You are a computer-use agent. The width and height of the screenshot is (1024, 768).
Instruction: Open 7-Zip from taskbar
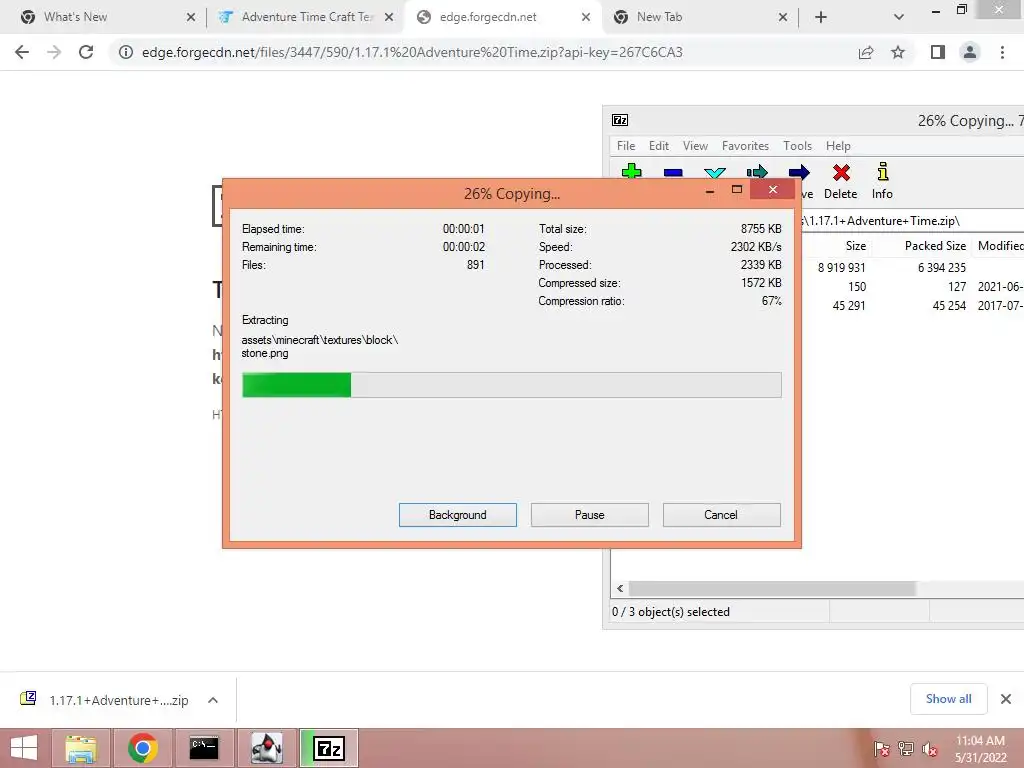pyautogui.click(x=328, y=748)
